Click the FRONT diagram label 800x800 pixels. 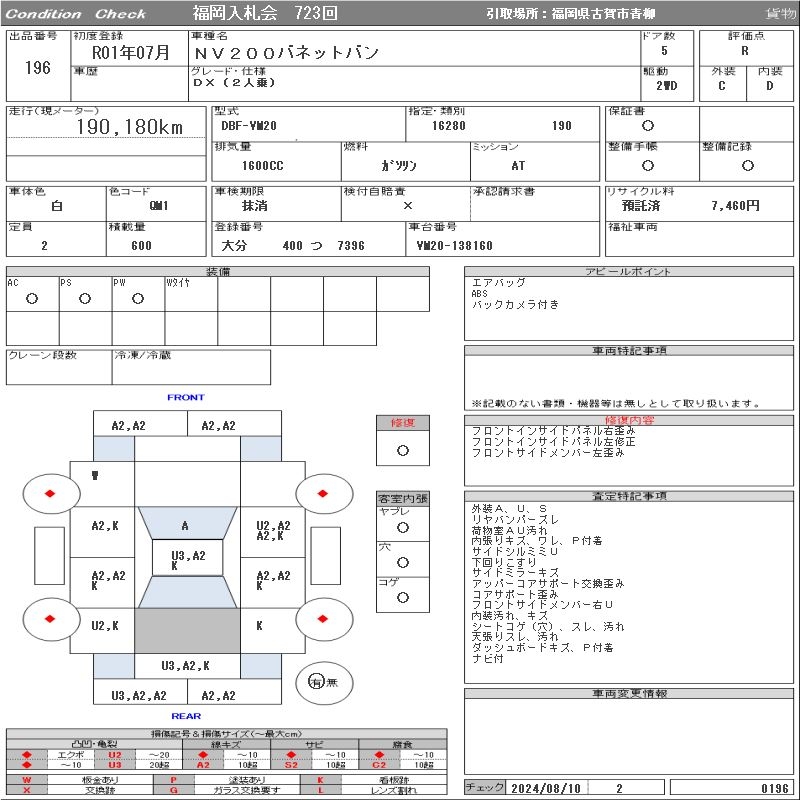tap(186, 397)
